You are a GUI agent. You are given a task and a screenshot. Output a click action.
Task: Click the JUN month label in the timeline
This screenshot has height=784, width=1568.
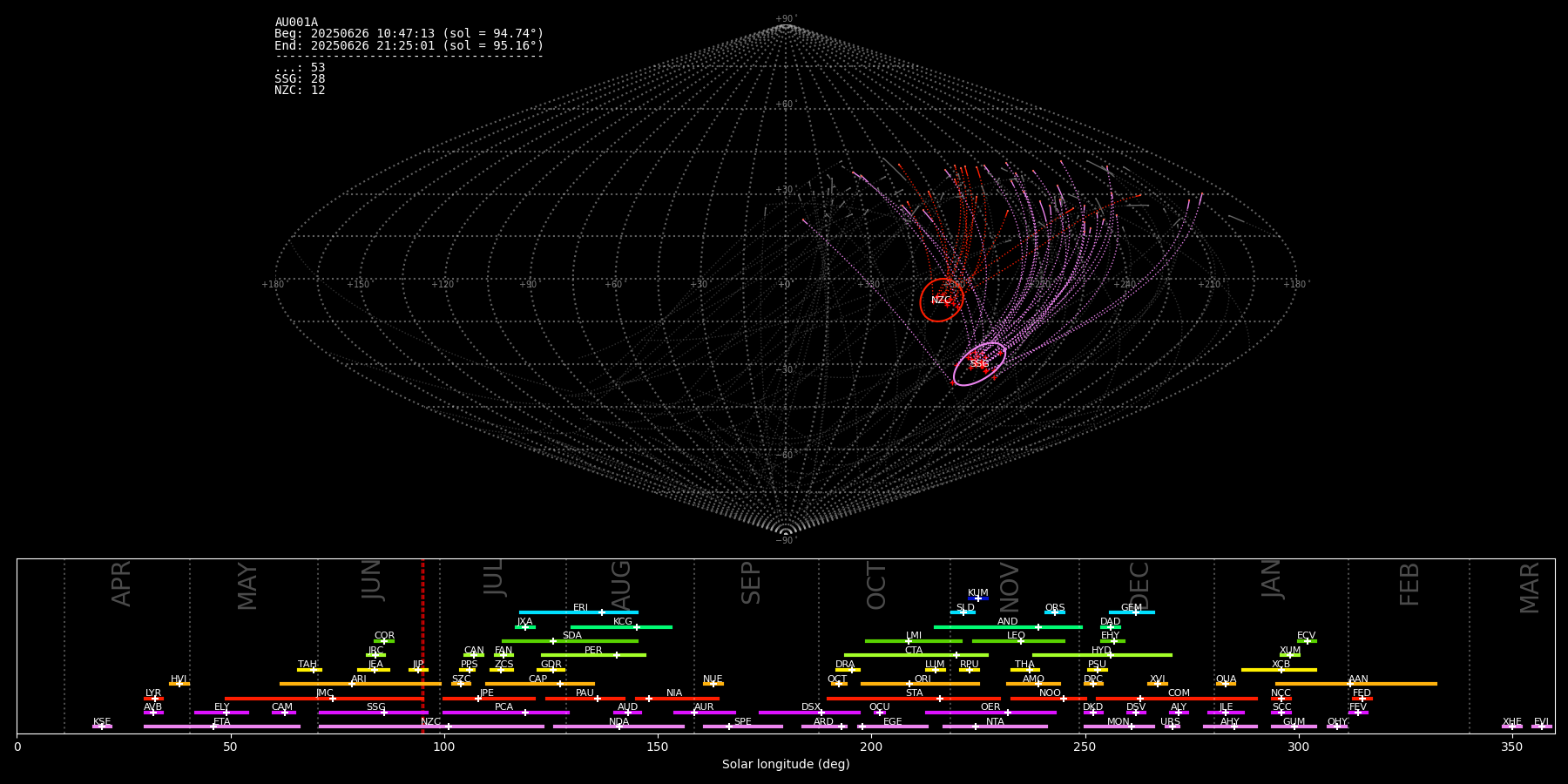372,580
